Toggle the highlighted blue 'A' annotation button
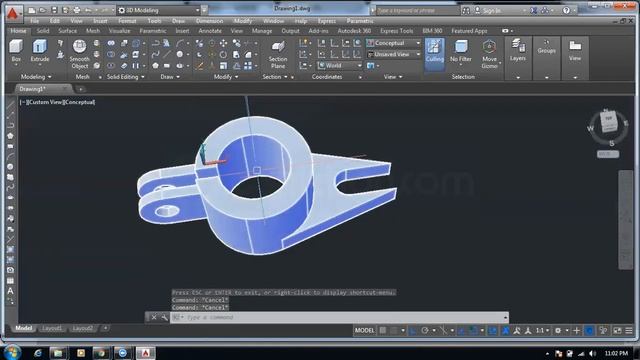 click(505, 330)
